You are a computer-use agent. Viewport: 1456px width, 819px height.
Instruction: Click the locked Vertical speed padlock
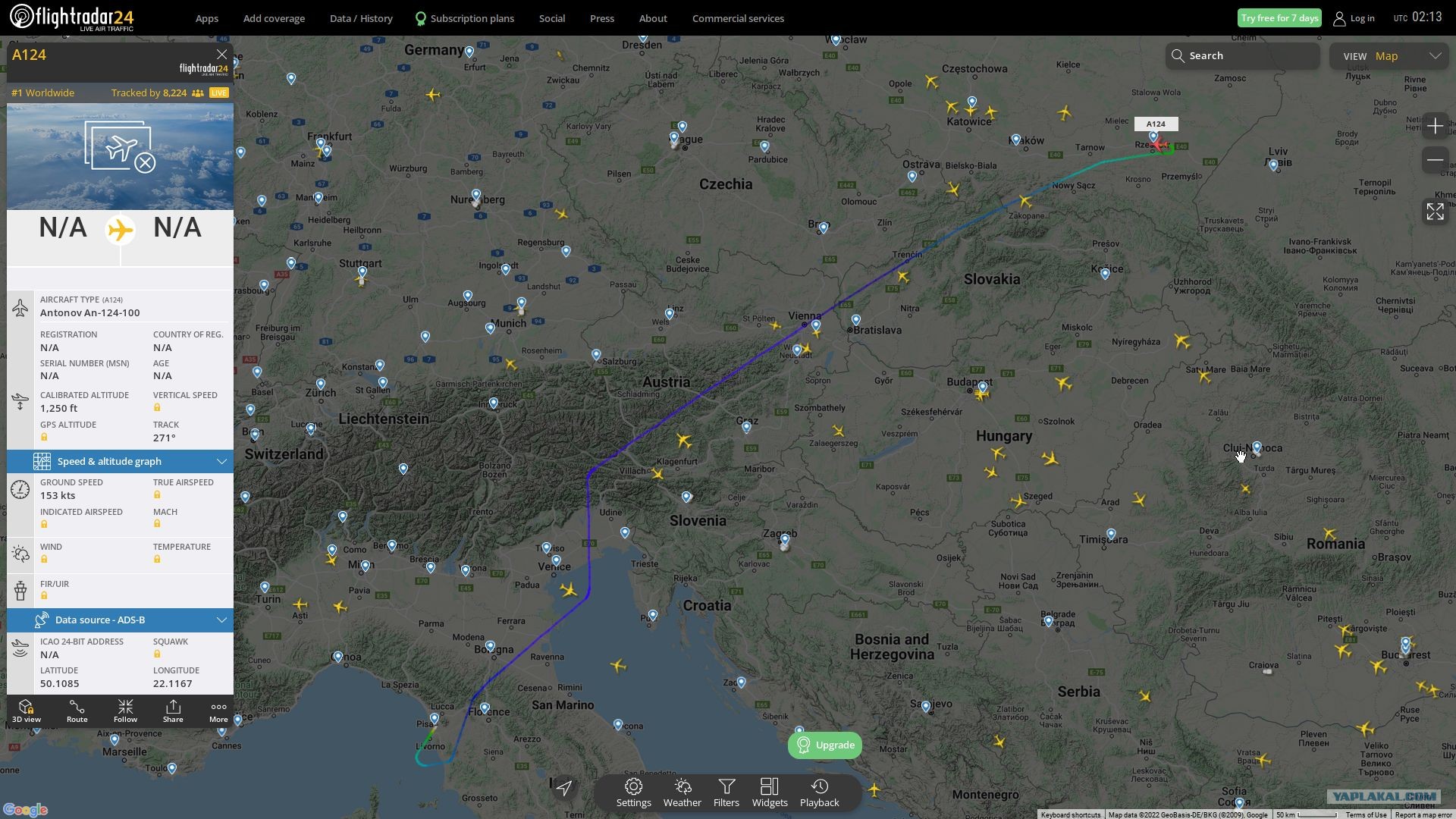click(x=157, y=408)
